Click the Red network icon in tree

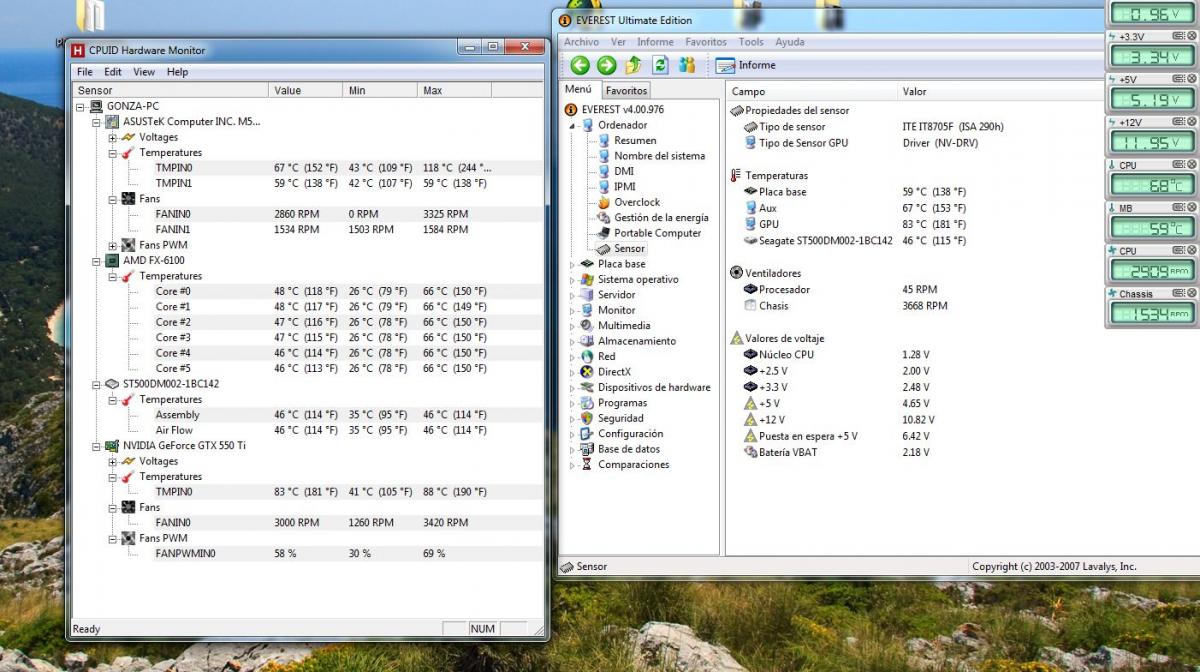(587, 356)
